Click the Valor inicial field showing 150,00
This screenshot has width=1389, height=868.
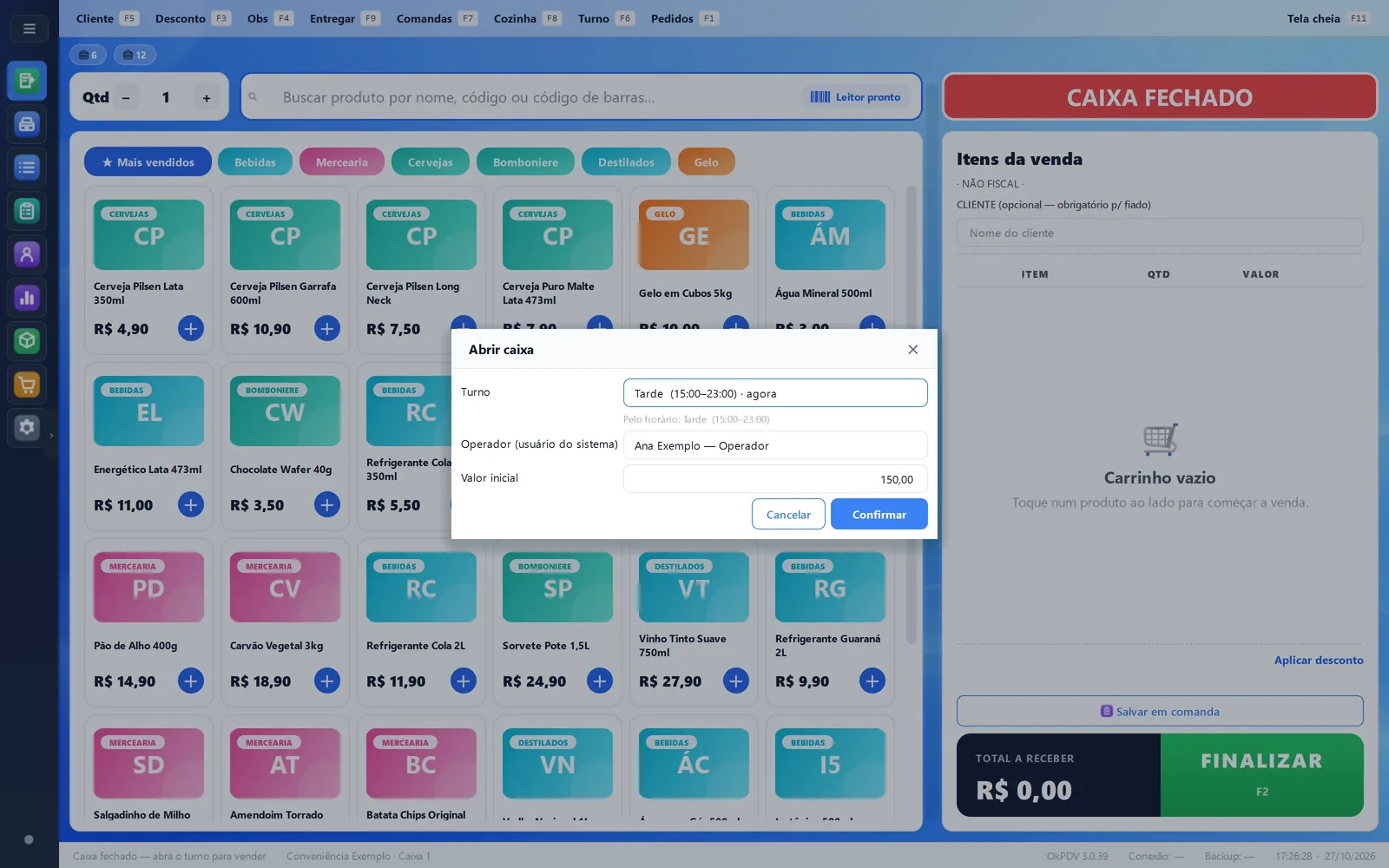click(x=775, y=479)
